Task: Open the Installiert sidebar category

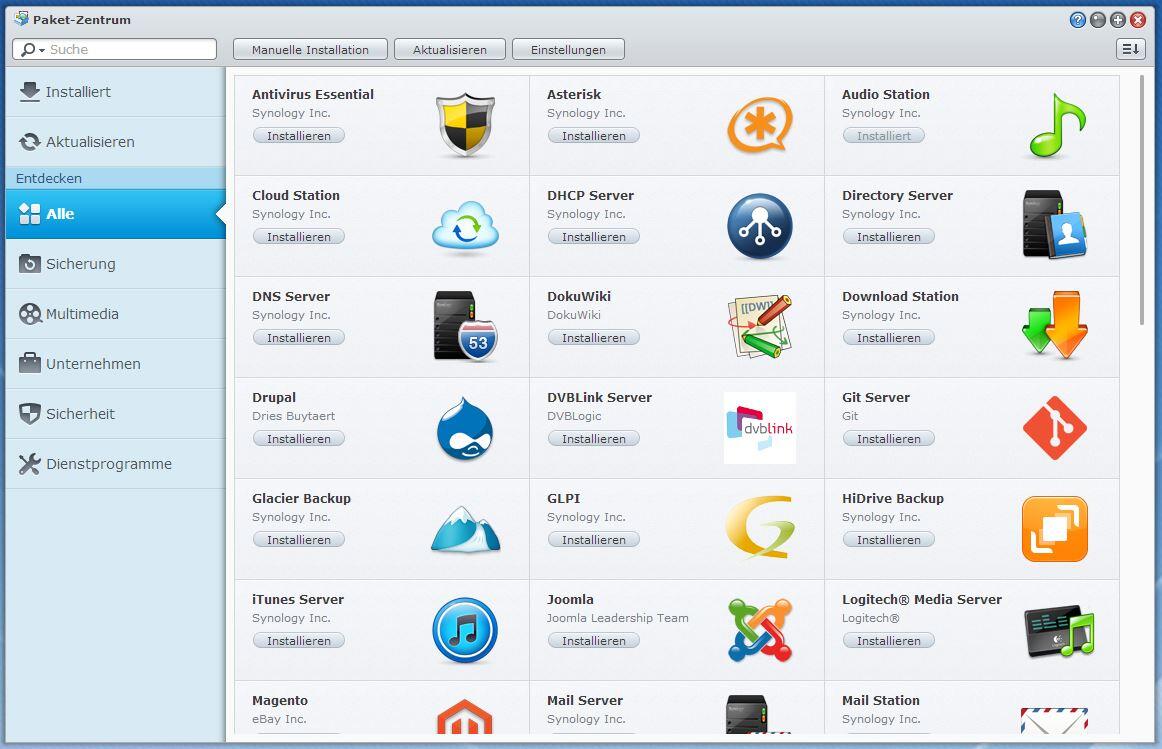Action: pyautogui.click(x=116, y=92)
